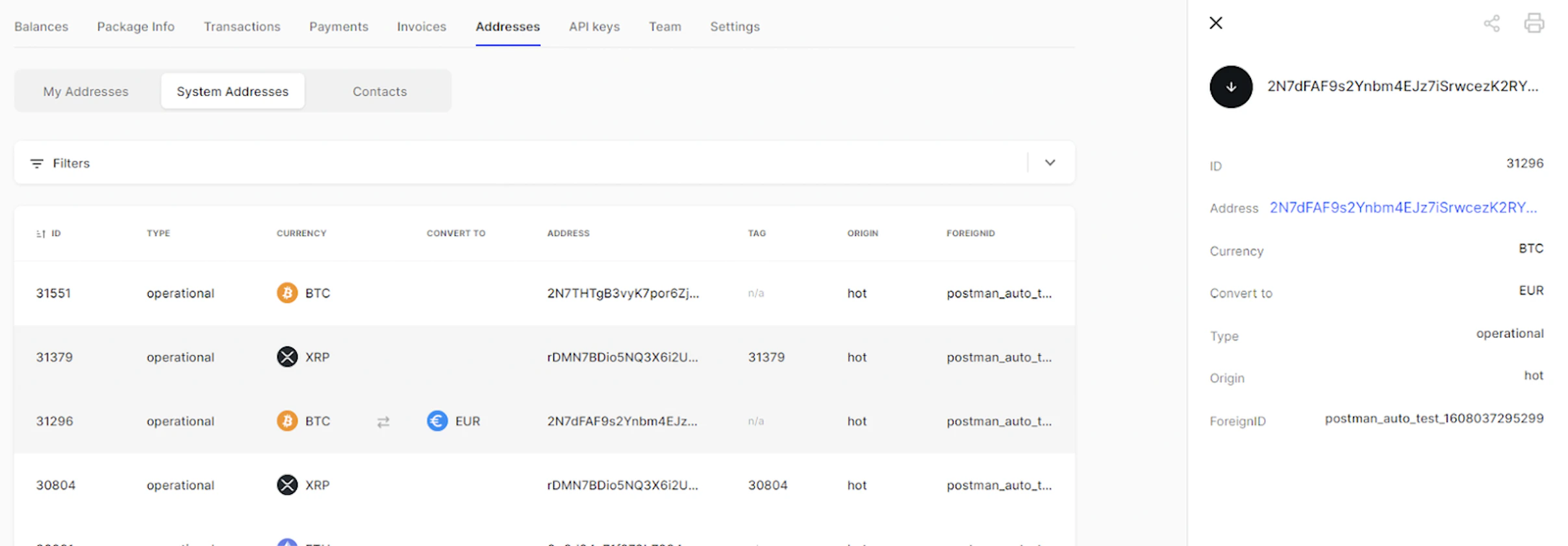Click address rDMN7BDio5NQ3X6i2U... in row 30804
Viewport: 1568px width, 546px height.
click(622, 485)
